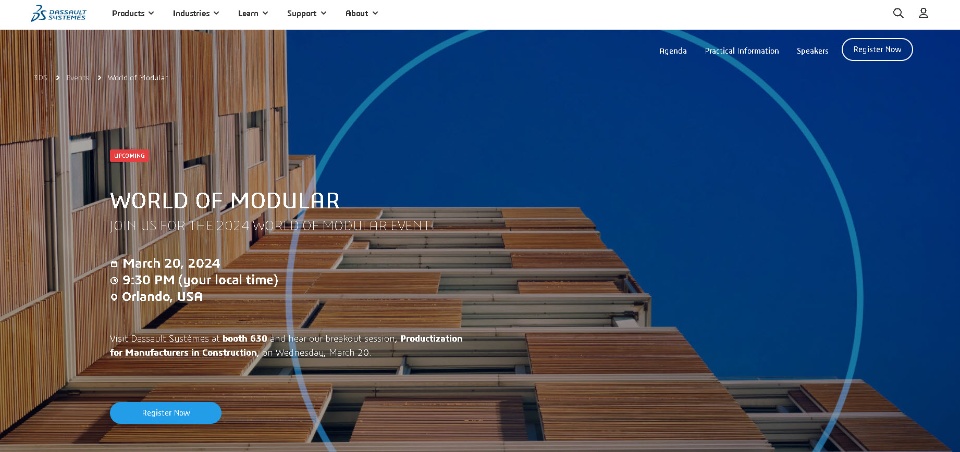Open the search magnifier icon
This screenshot has width=960, height=452.
(898, 13)
